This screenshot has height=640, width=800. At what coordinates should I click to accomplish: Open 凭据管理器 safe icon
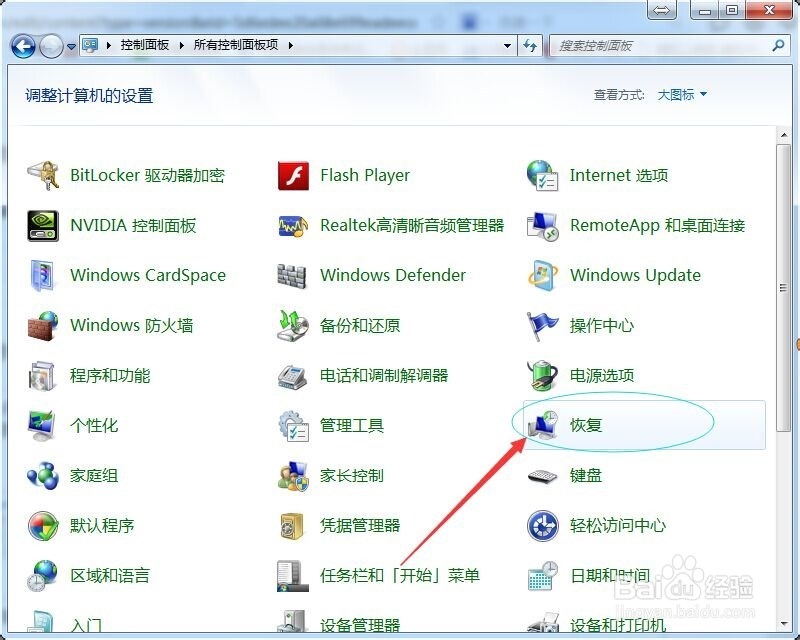[292, 526]
